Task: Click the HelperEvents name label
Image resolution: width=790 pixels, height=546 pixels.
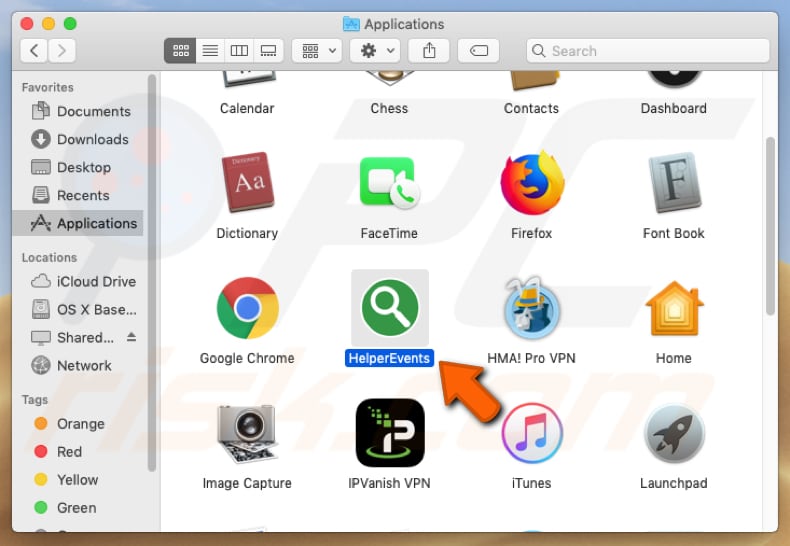Action: coord(389,358)
